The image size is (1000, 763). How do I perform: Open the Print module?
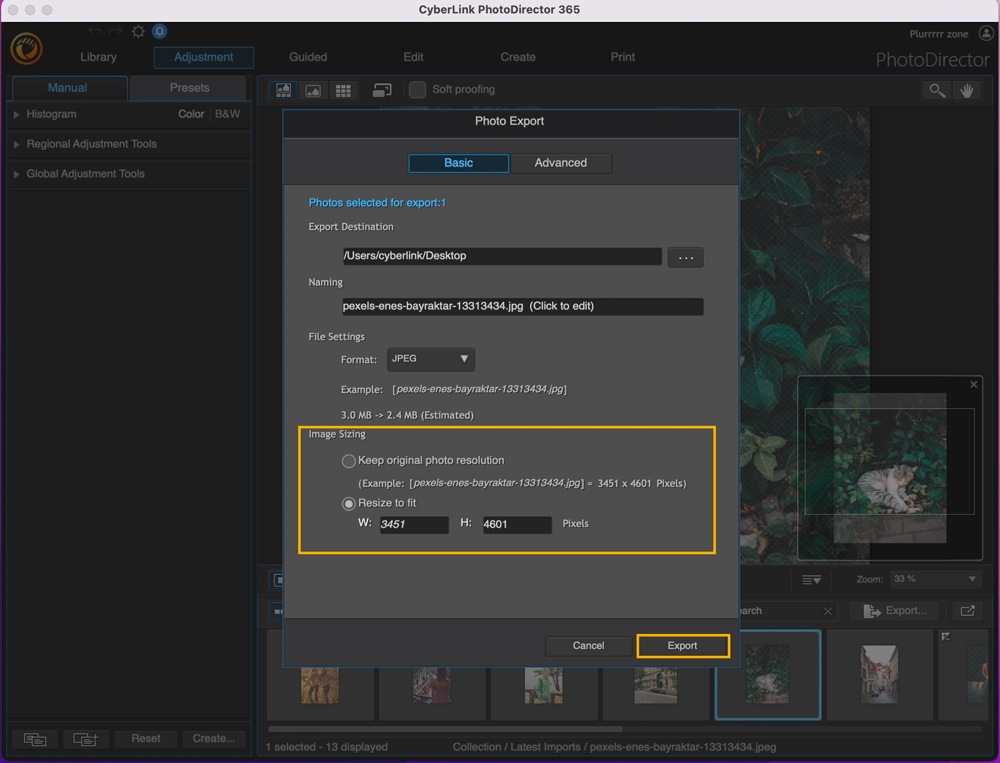[622, 57]
